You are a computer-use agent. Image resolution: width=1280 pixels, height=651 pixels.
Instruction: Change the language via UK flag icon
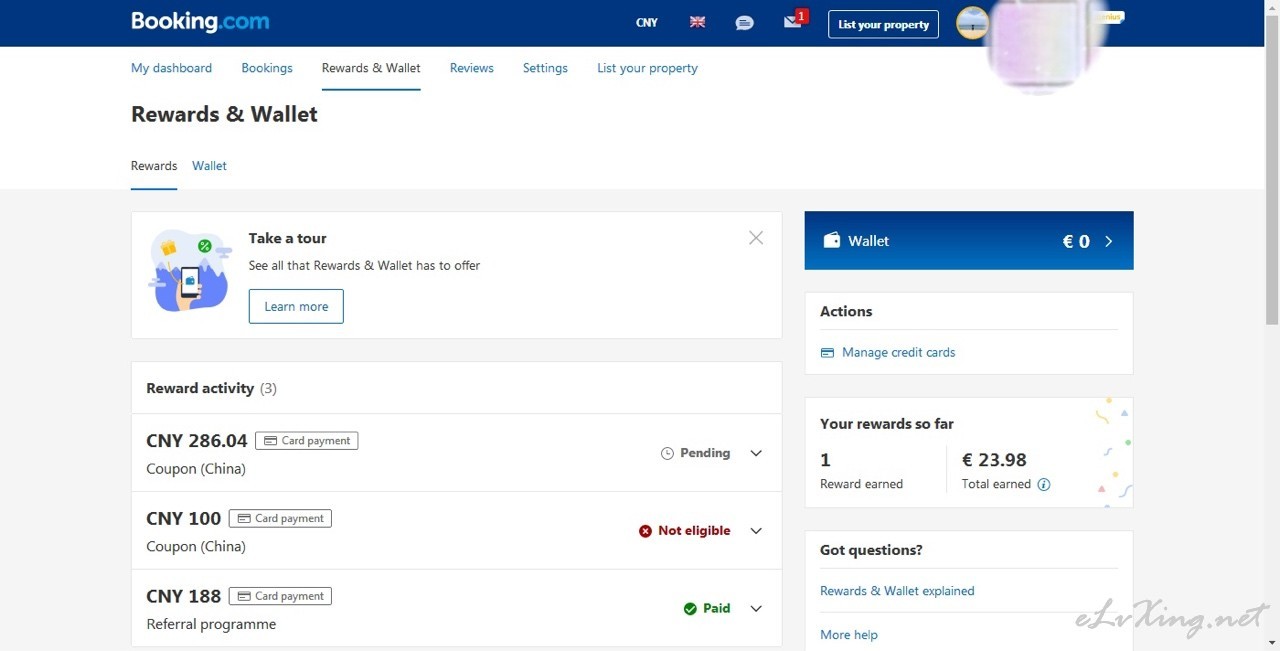pyautogui.click(x=697, y=22)
